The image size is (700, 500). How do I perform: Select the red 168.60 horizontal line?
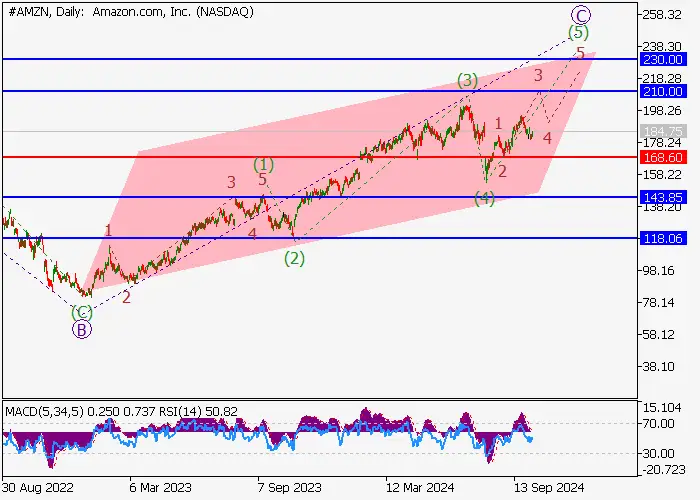(320, 157)
